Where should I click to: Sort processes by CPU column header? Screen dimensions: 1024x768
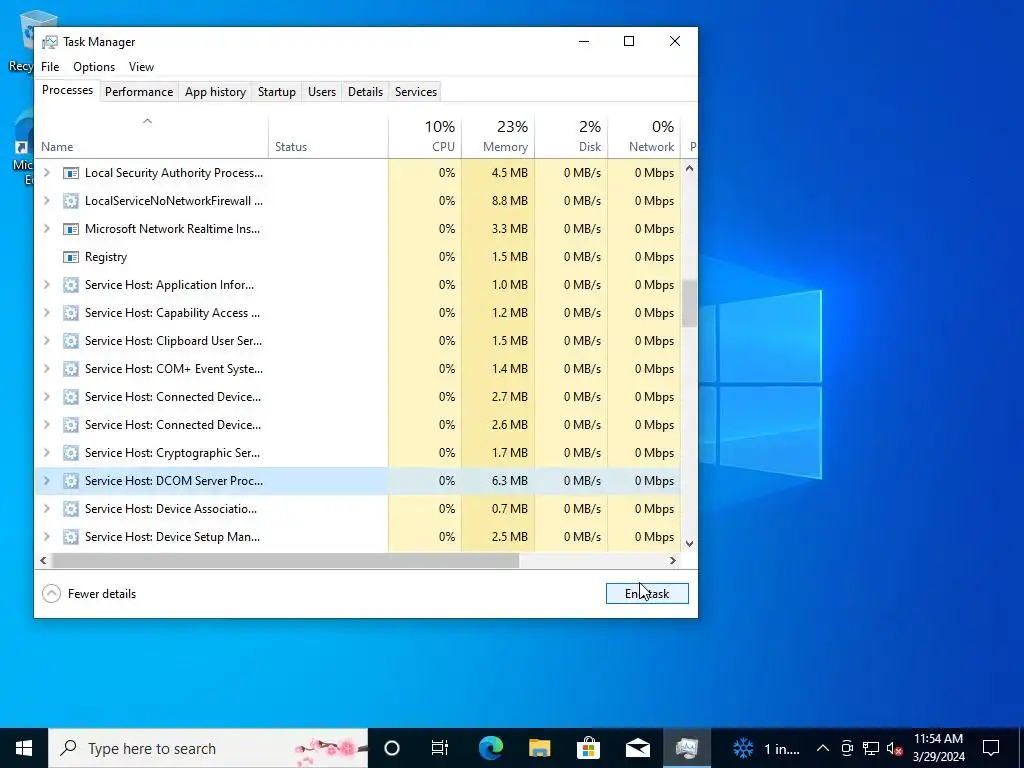(x=425, y=137)
